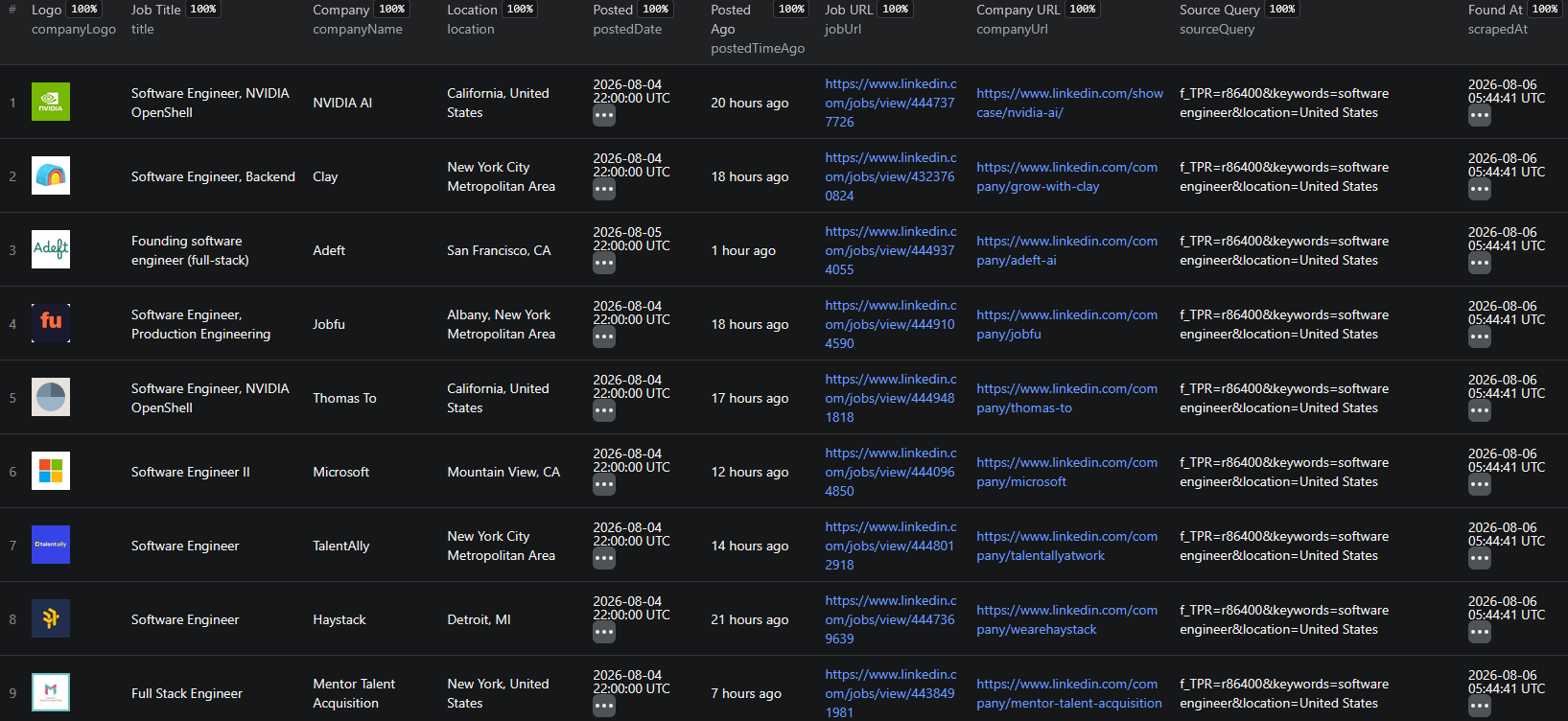Visit the company/grow-with-clay link
This screenshot has height=721, width=1568.
click(x=1066, y=176)
